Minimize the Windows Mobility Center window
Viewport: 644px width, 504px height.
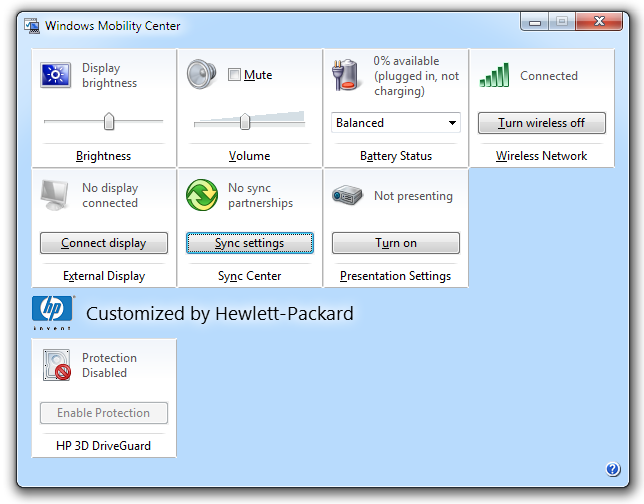[534, 22]
